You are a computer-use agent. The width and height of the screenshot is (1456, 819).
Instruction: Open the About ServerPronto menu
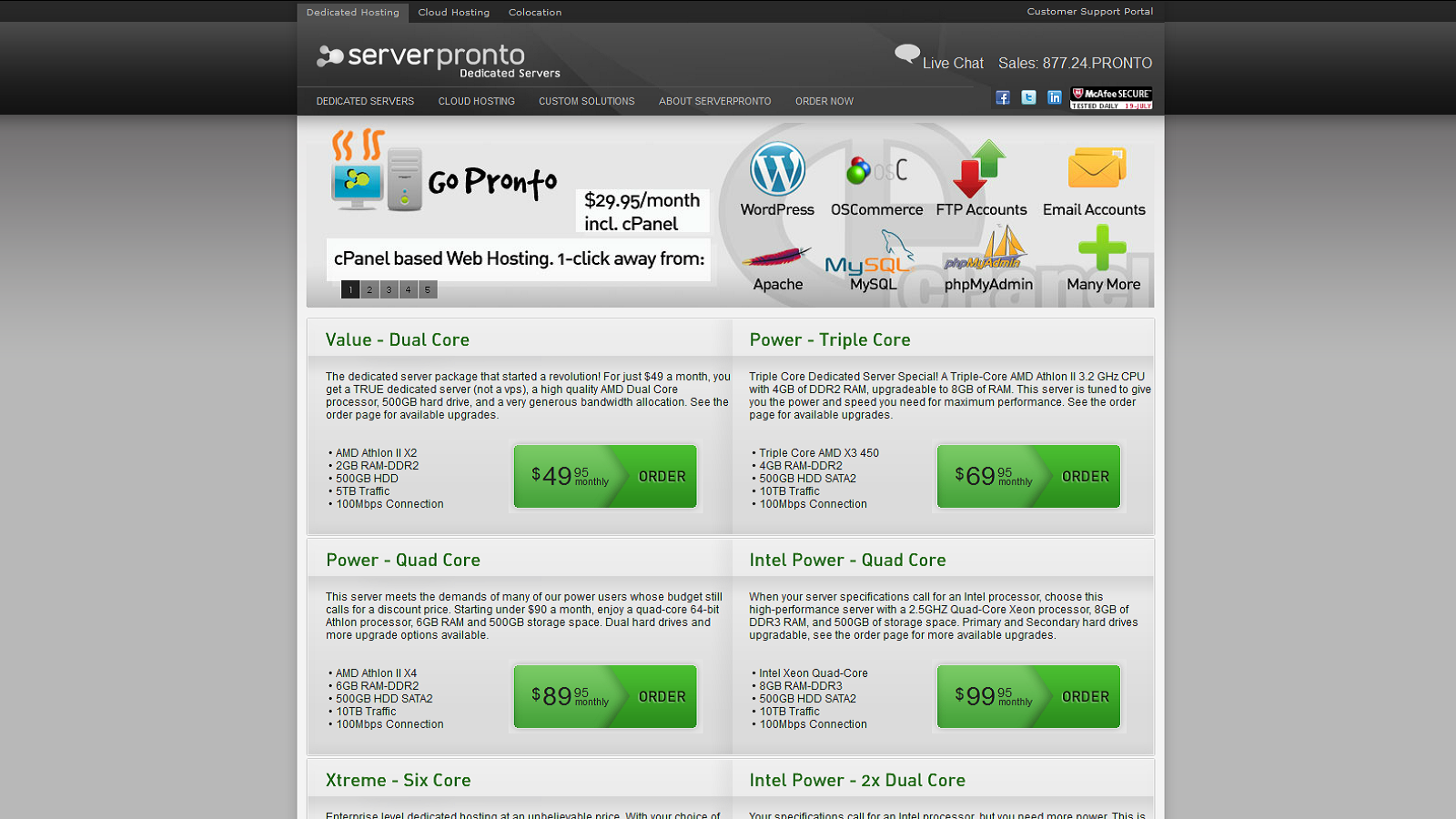click(x=714, y=101)
